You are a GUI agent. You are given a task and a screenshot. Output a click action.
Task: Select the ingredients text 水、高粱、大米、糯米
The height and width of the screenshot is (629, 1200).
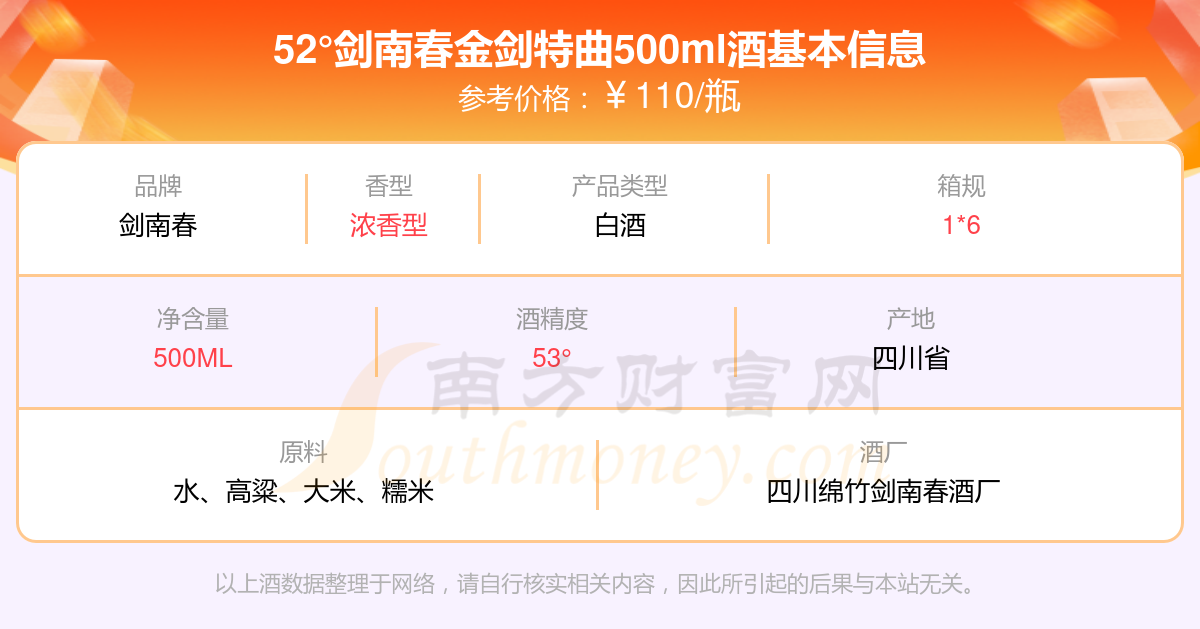tap(303, 491)
